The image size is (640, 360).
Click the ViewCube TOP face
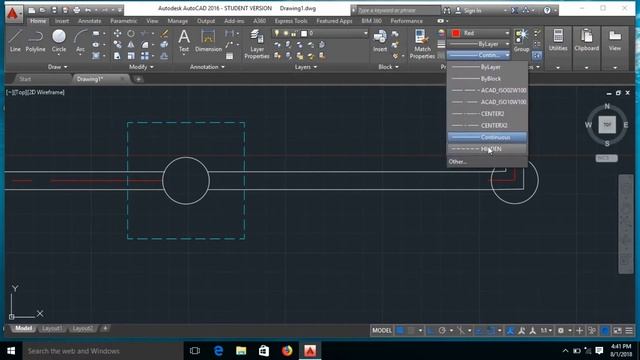(x=607, y=124)
